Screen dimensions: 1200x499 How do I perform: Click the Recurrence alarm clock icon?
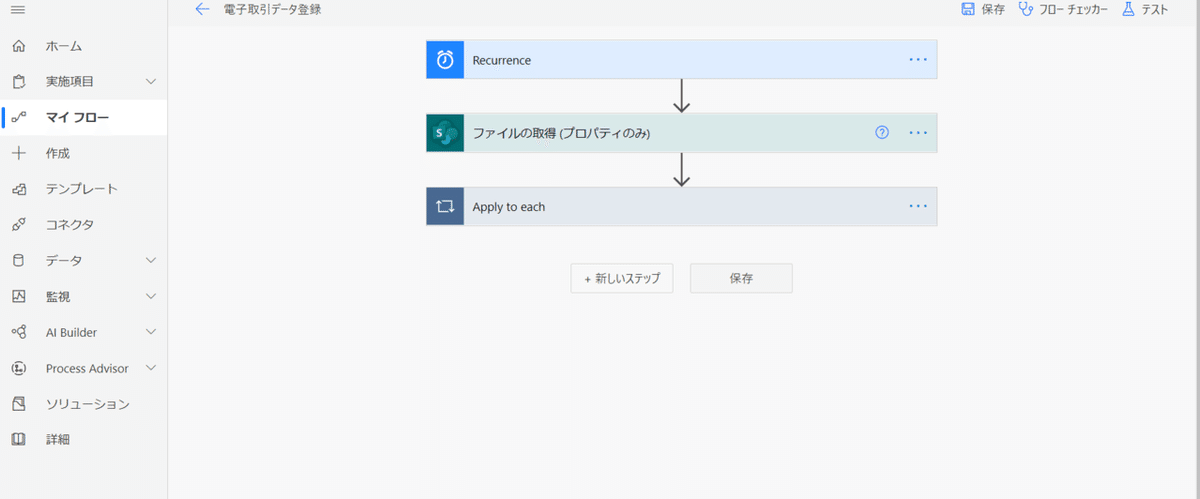click(445, 60)
